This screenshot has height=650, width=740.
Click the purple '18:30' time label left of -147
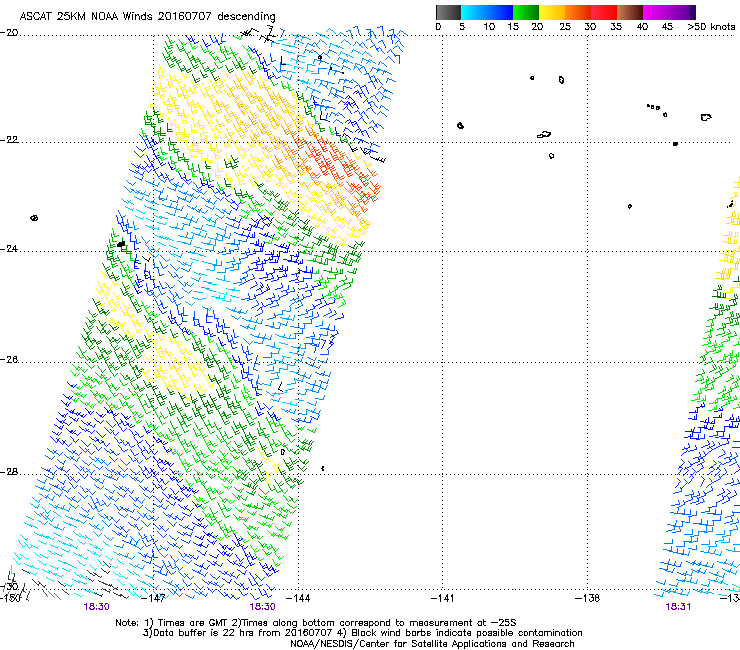point(96,607)
